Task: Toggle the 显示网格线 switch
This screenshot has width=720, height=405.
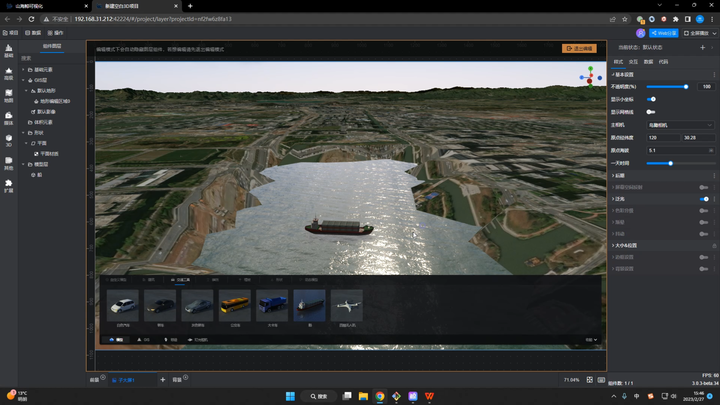Action: tap(652, 112)
